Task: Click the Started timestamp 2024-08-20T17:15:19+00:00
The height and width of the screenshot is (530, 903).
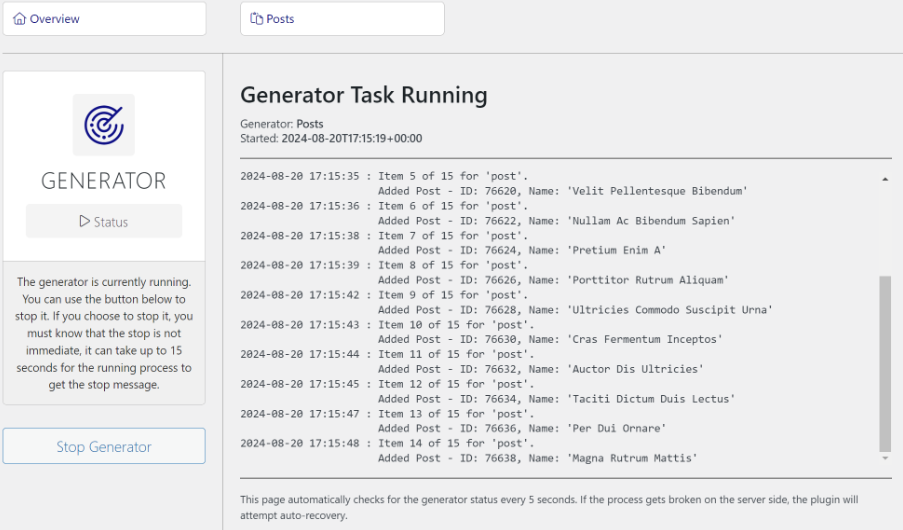Action: (352, 138)
